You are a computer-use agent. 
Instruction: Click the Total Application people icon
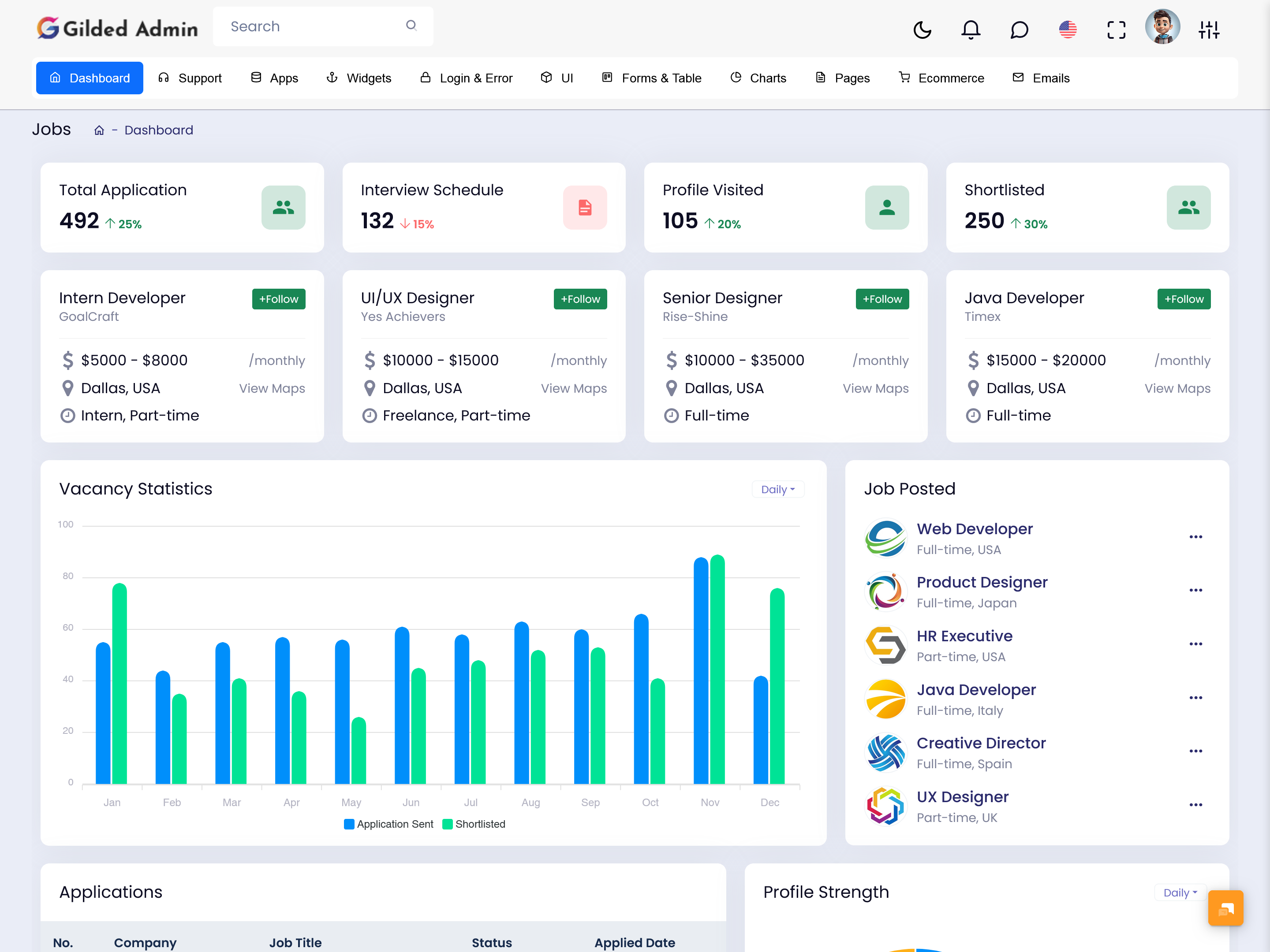(x=283, y=207)
